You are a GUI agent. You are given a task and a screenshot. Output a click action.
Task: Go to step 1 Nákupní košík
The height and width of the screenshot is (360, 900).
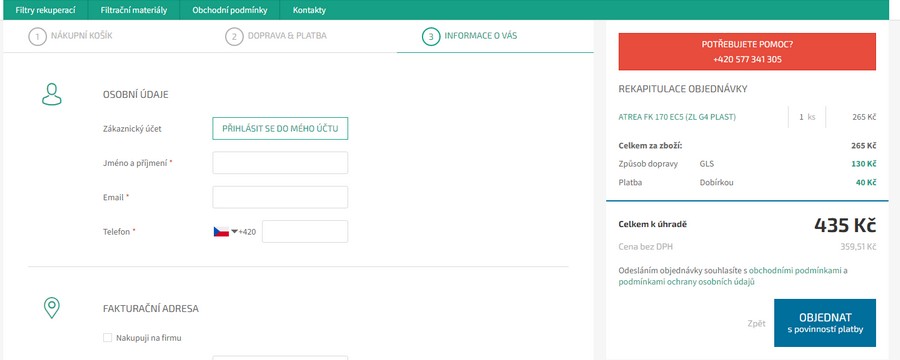[71, 36]
